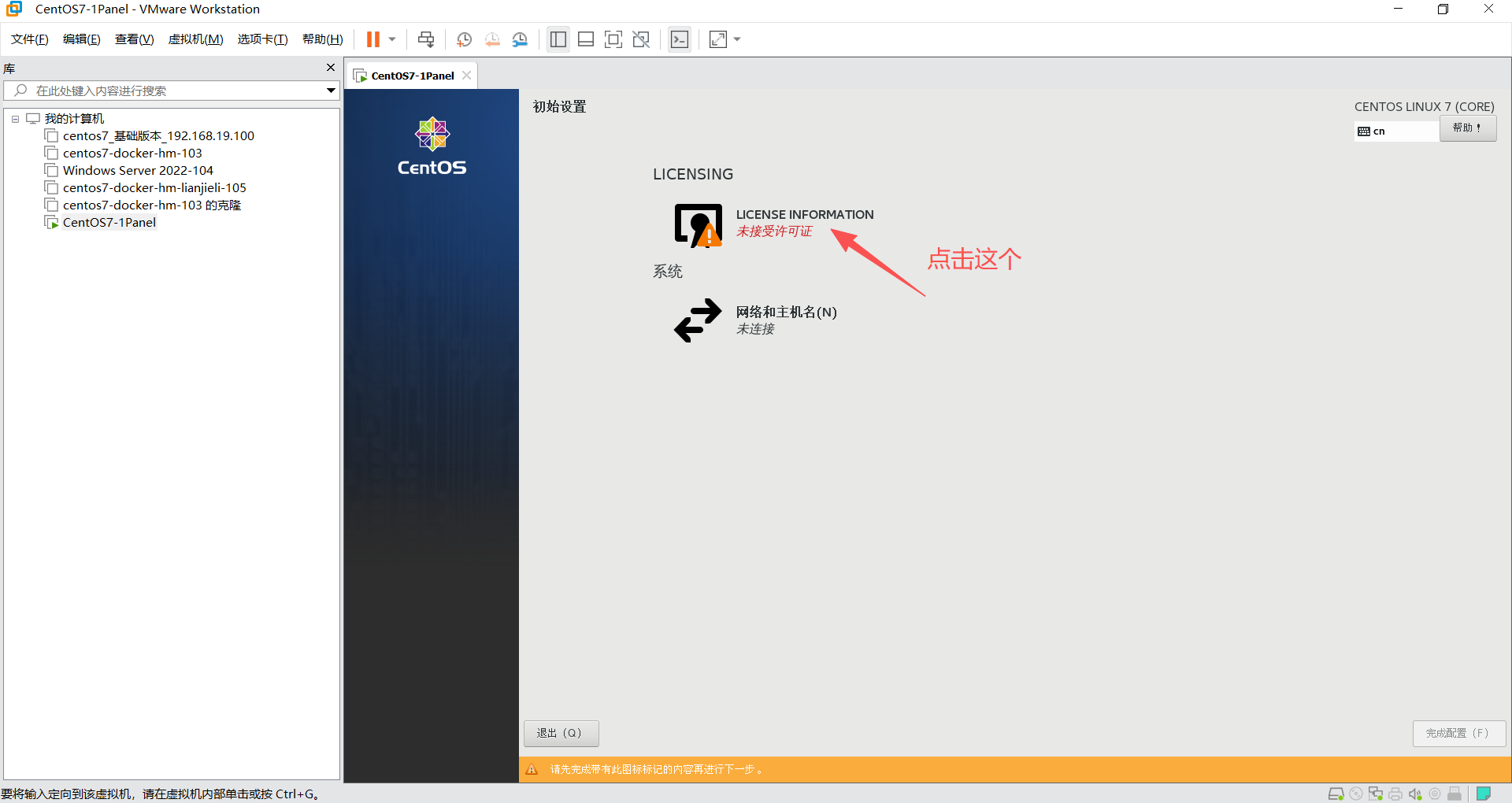
Task: Focus the library search field
Action: point(165,91)
